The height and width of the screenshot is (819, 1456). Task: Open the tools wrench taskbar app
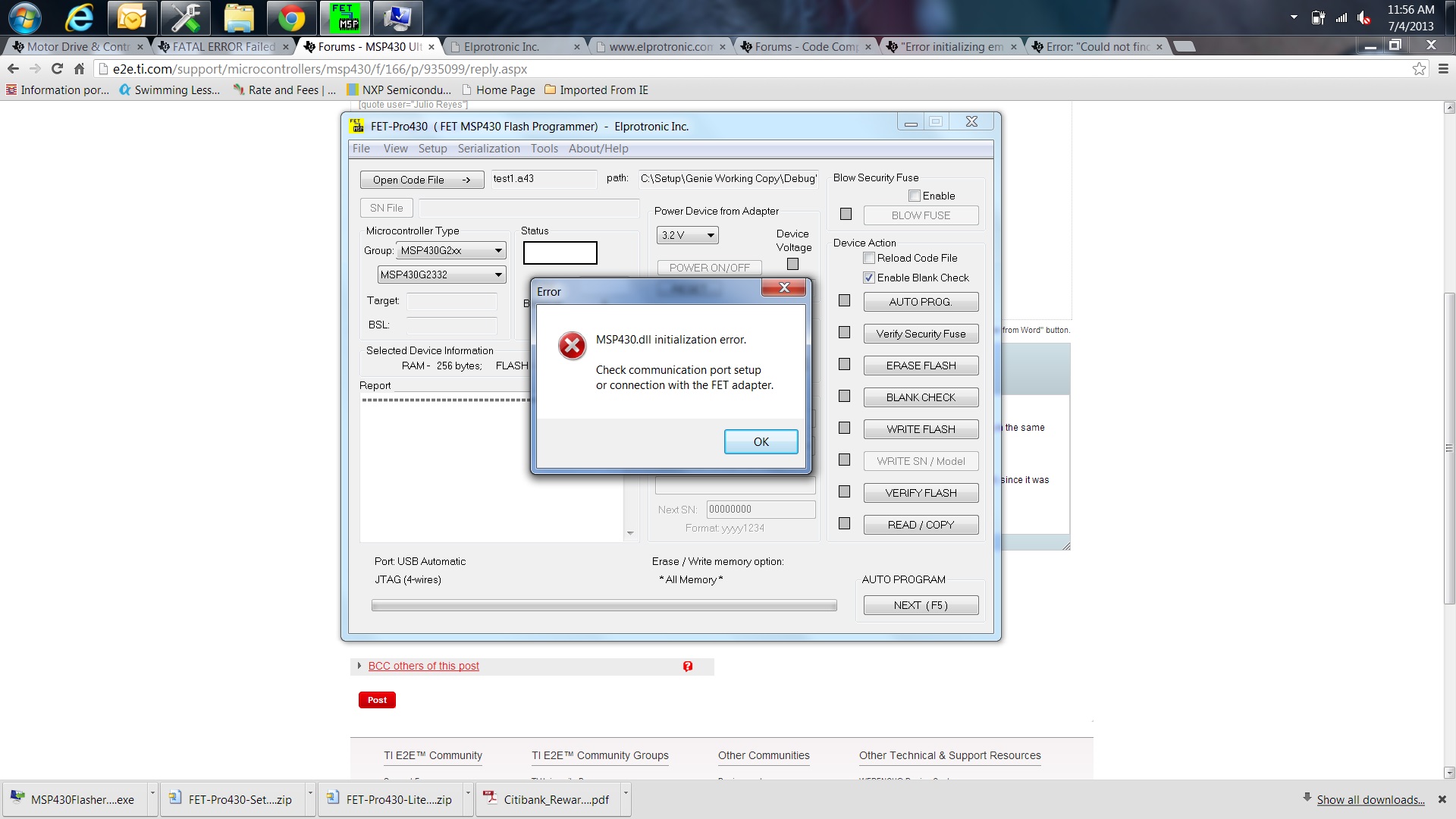(184, 17)
